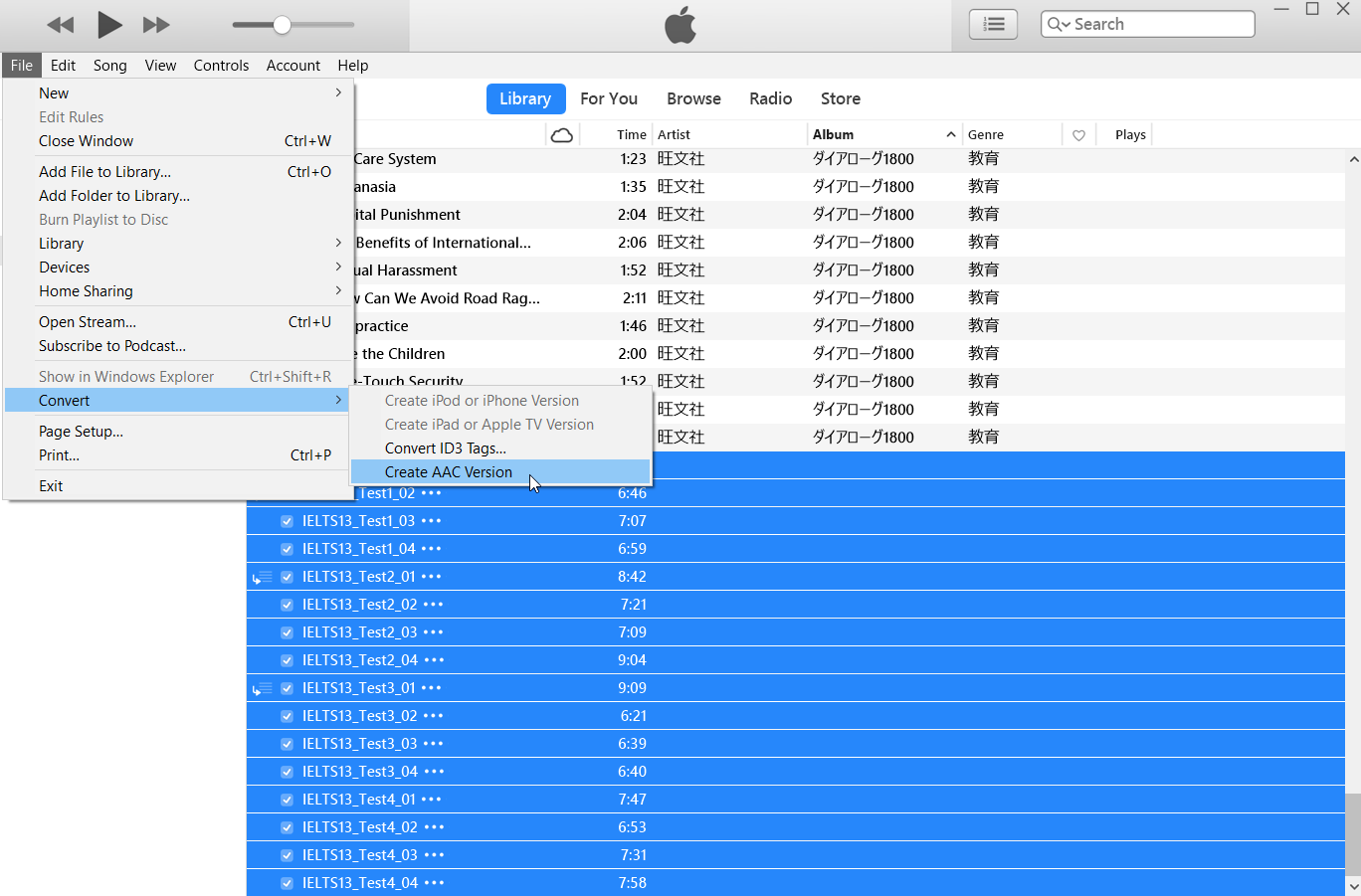Screen dimensions: 1361x896
Task: Open more options dots for IELTS13_Test3_02
Action: click(434, 716)
